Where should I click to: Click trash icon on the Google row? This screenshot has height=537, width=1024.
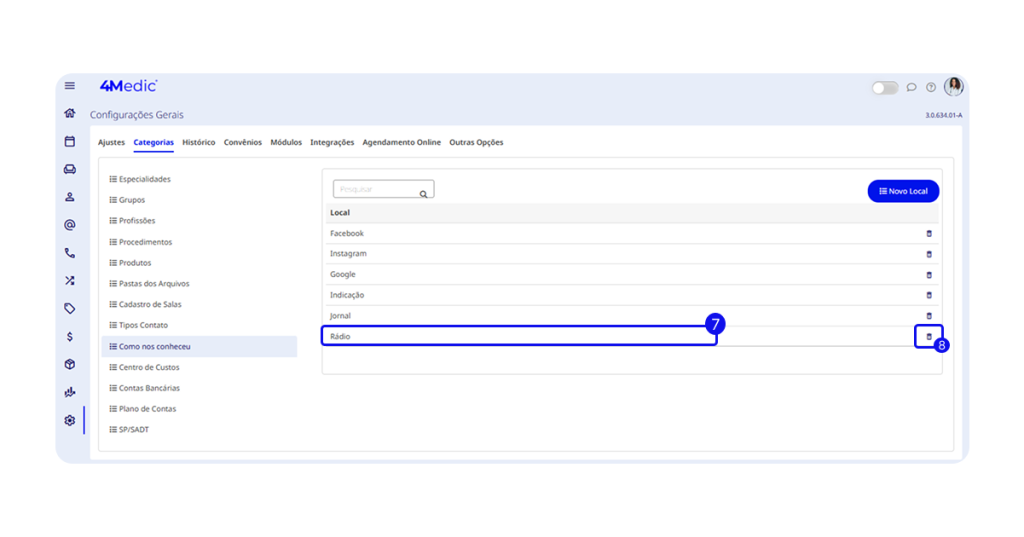point(928,275)
